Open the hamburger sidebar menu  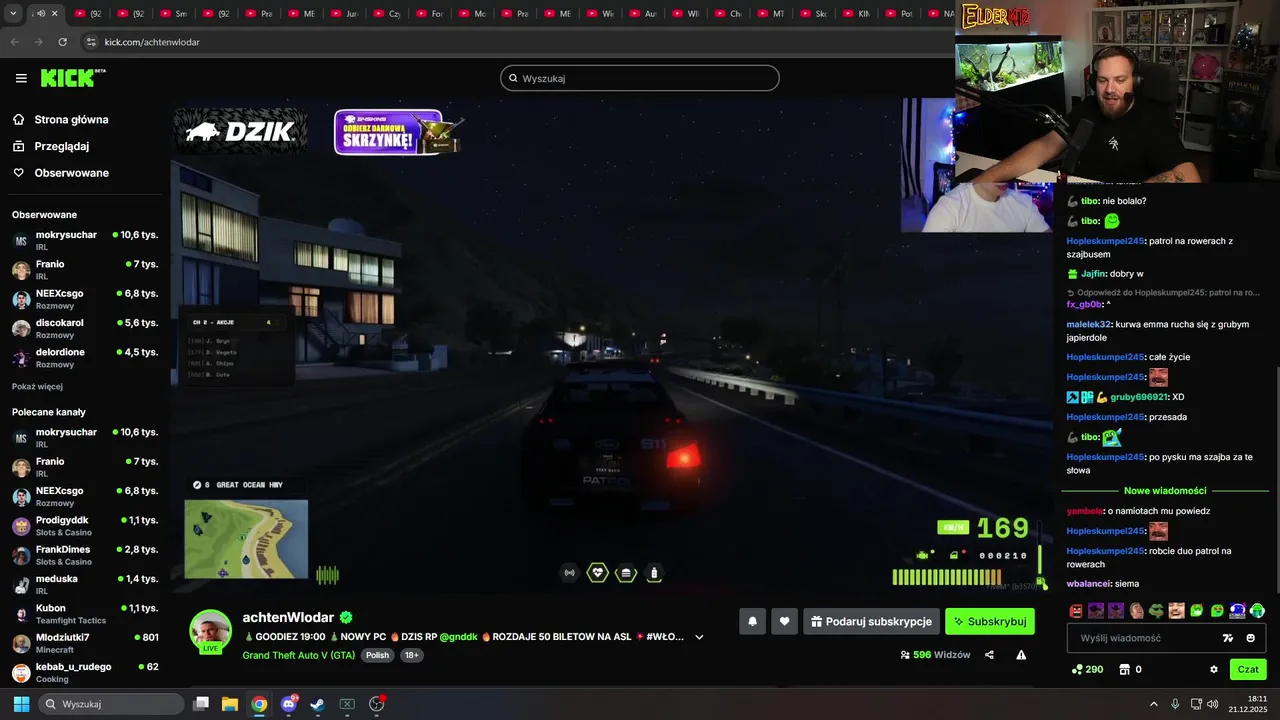pos(21,78)
